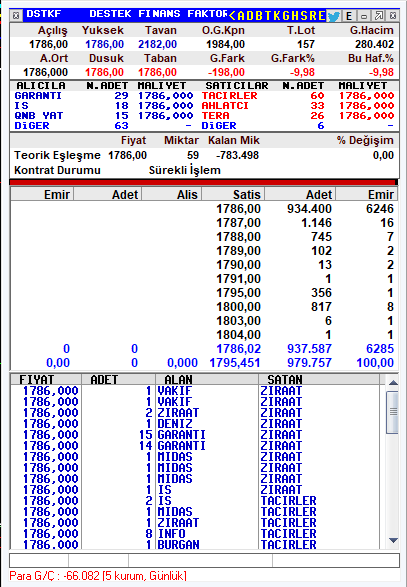
Task: Select the 1800,00 sell price row
Action: 204,307
